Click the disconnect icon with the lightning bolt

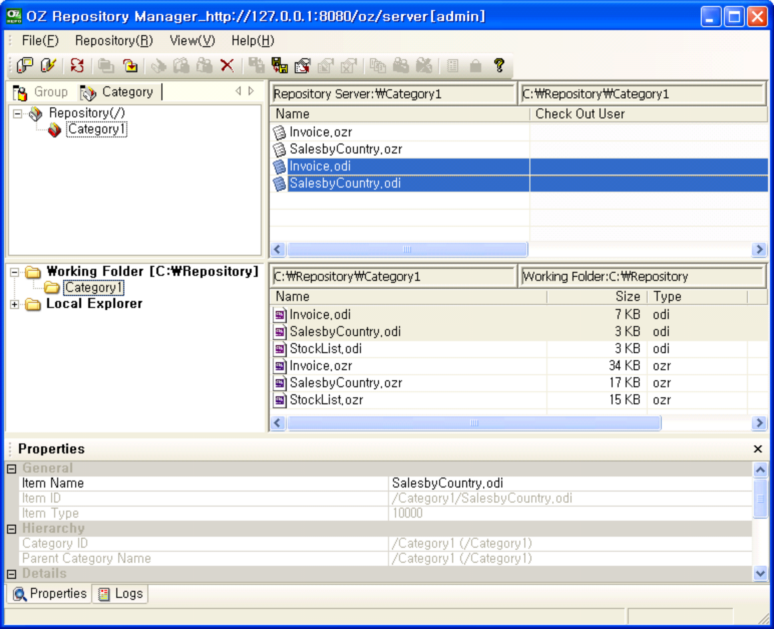click(x=48, y=65)
